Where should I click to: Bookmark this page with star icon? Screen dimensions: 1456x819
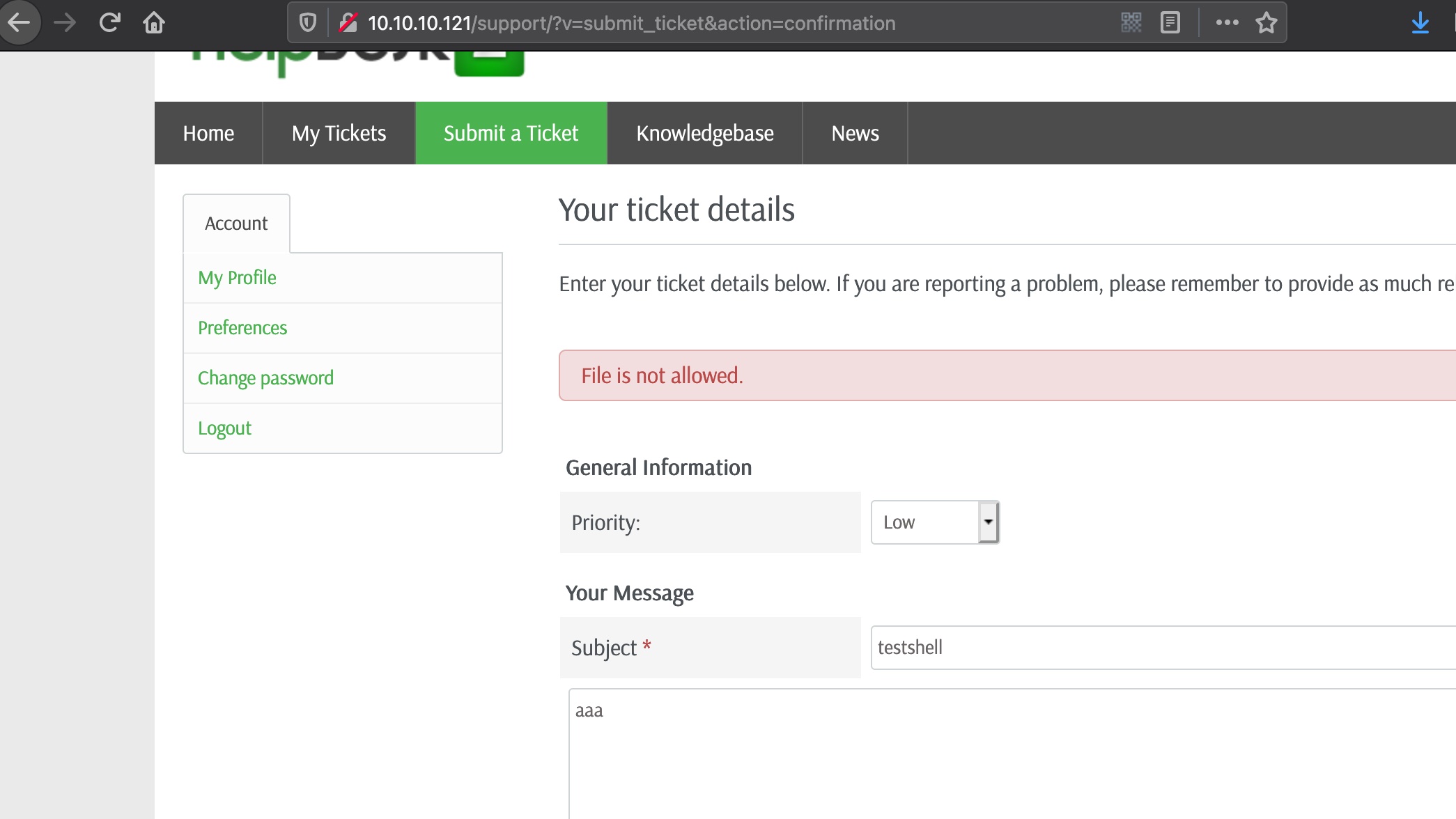pos(1267,23)
